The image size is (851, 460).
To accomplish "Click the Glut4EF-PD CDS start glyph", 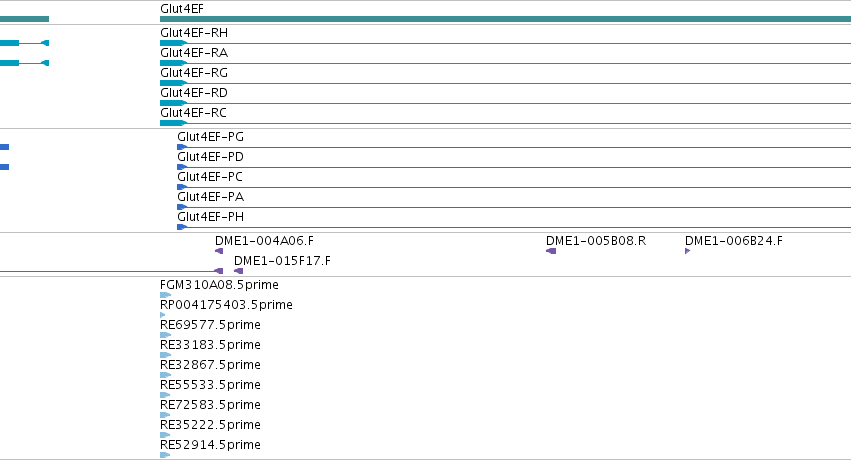I will click(x=182, y=167).
